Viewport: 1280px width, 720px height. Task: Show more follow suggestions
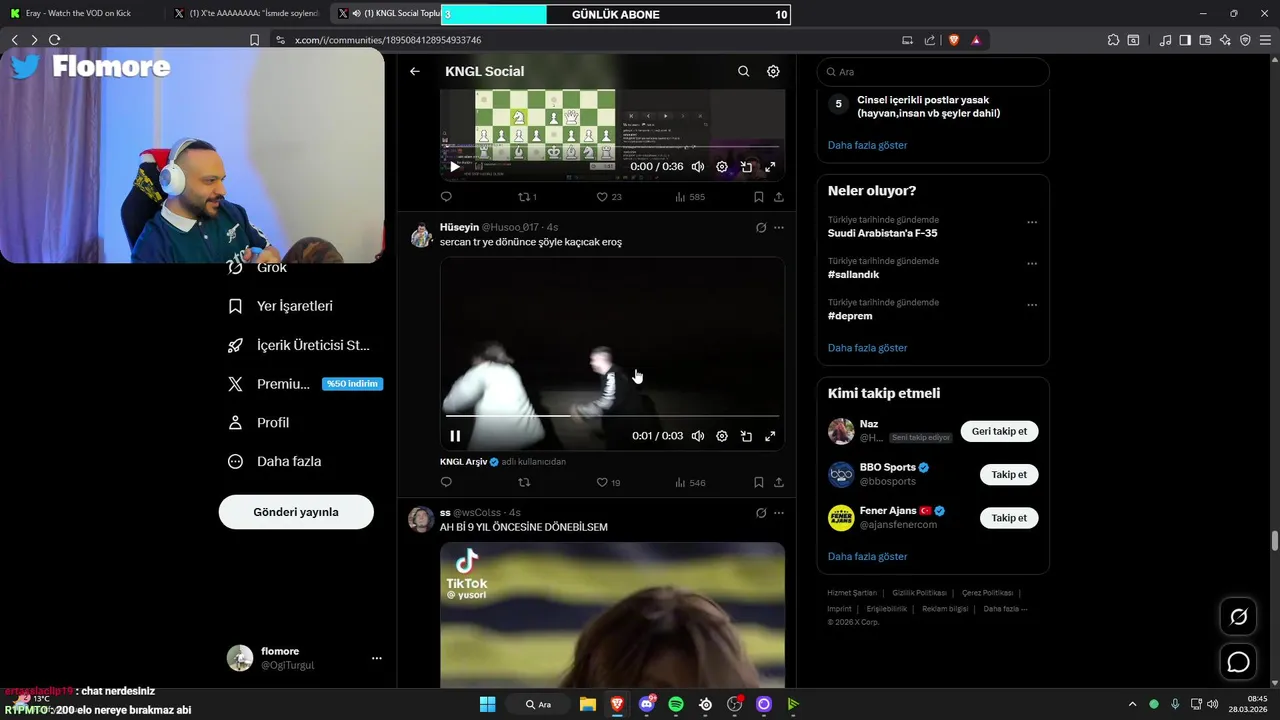tap(867, 556)
